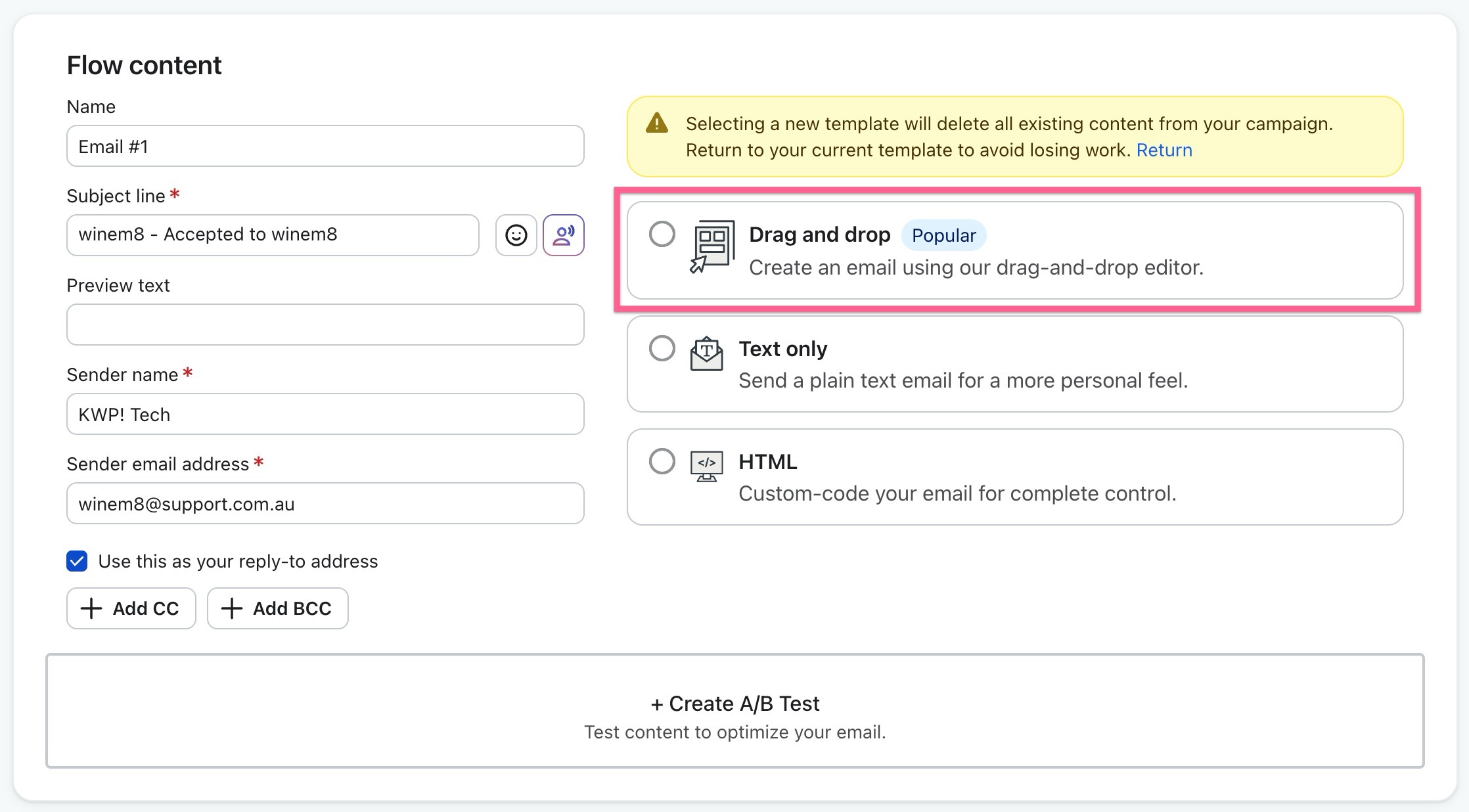
Task: Click the Sender email address field
Action: click(x=325, y=503)
